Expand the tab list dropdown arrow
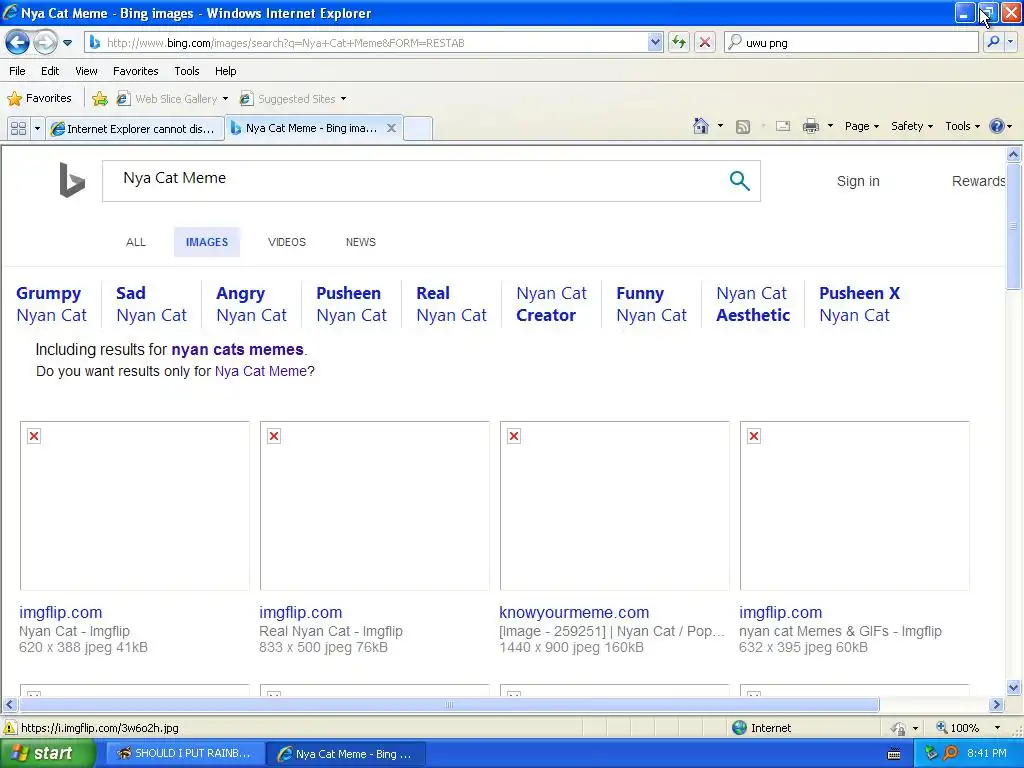This screenshot has width=1024, height=768. 37,129
